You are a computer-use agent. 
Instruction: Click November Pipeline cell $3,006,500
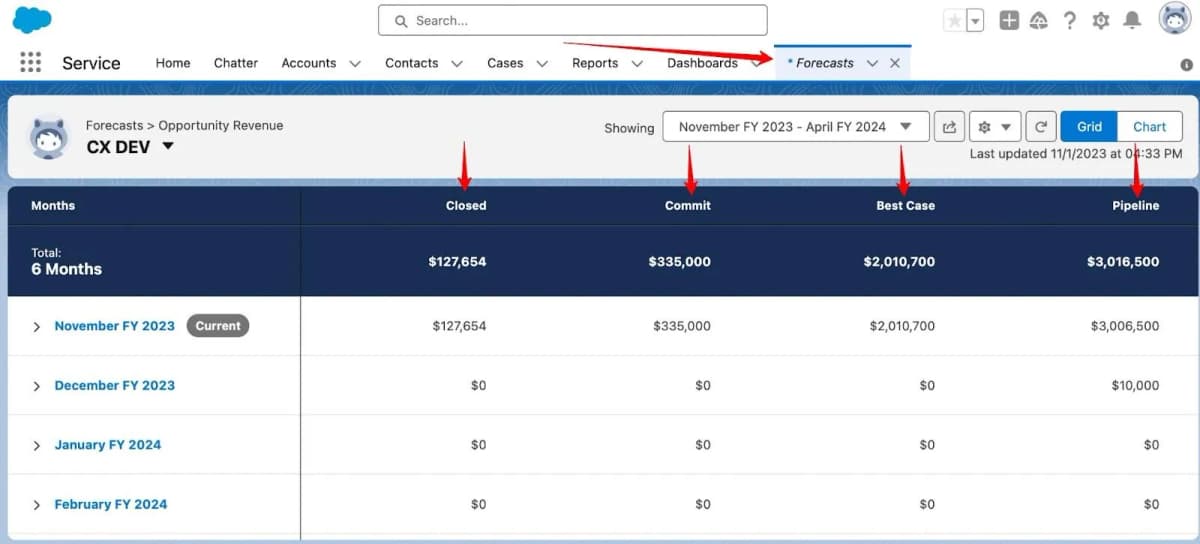(1124, 326)
